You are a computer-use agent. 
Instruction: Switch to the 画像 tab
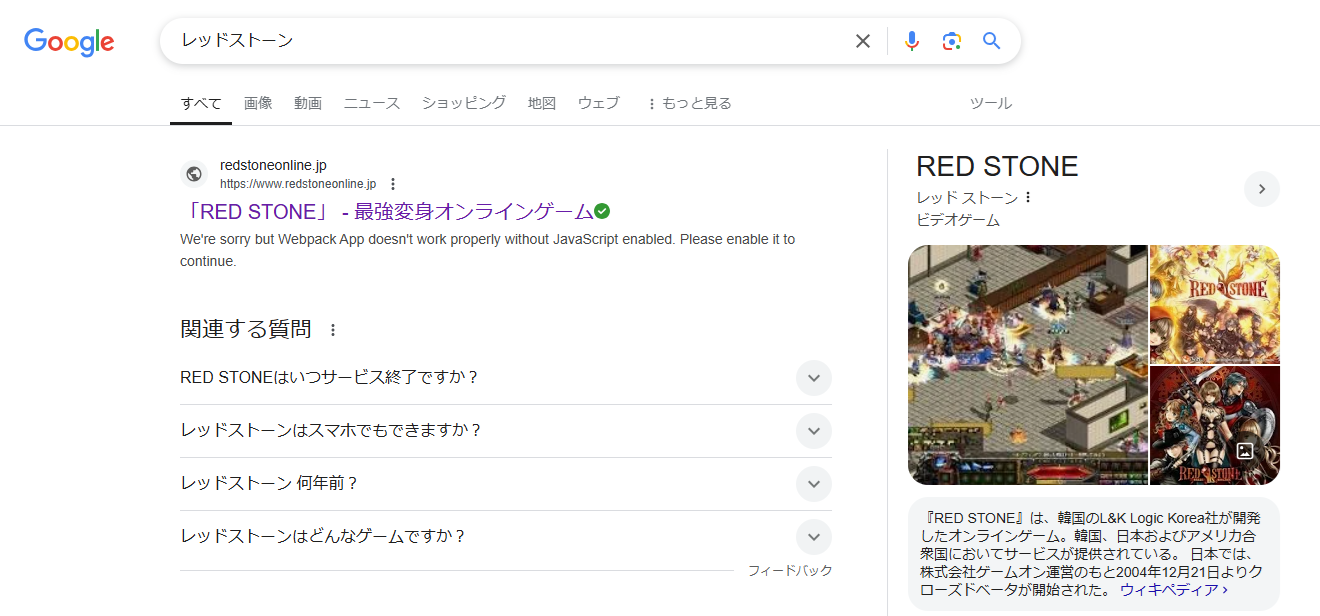tap(258, 103)
